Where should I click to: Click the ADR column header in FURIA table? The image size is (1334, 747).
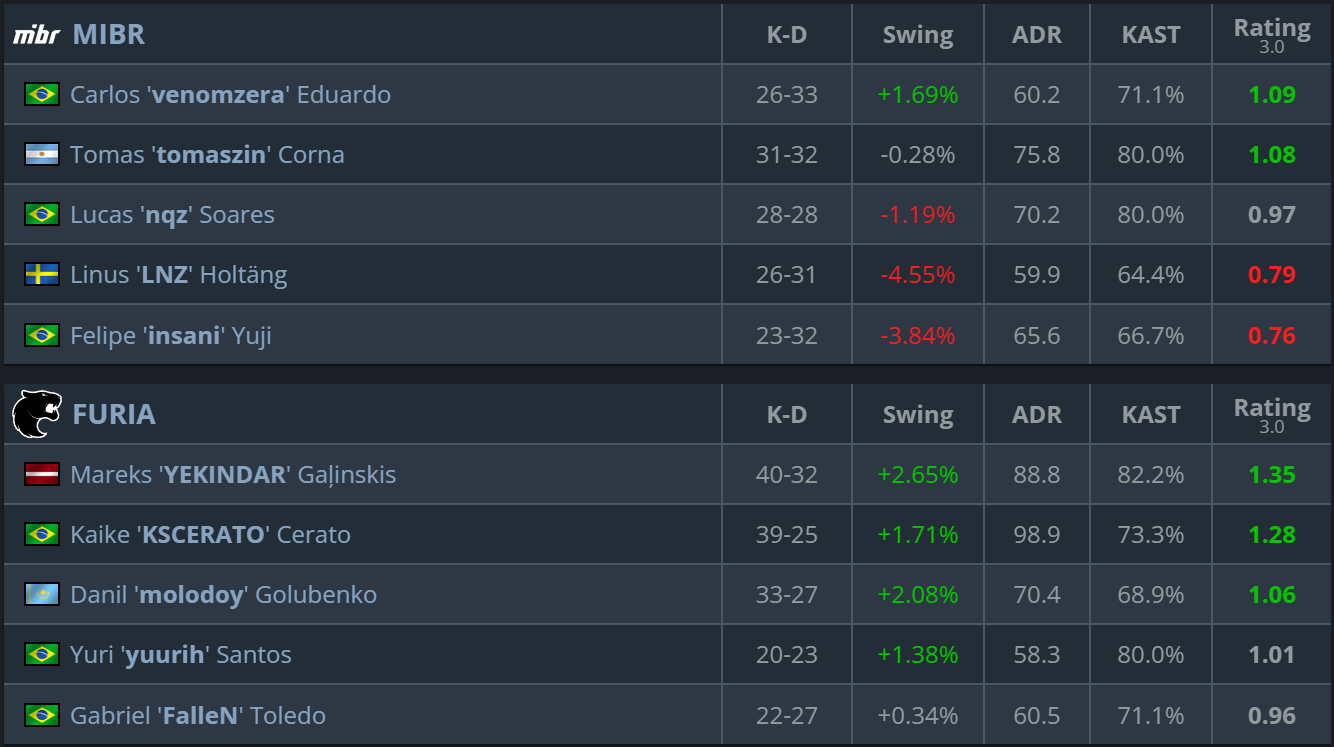(x=1037, y=414)
